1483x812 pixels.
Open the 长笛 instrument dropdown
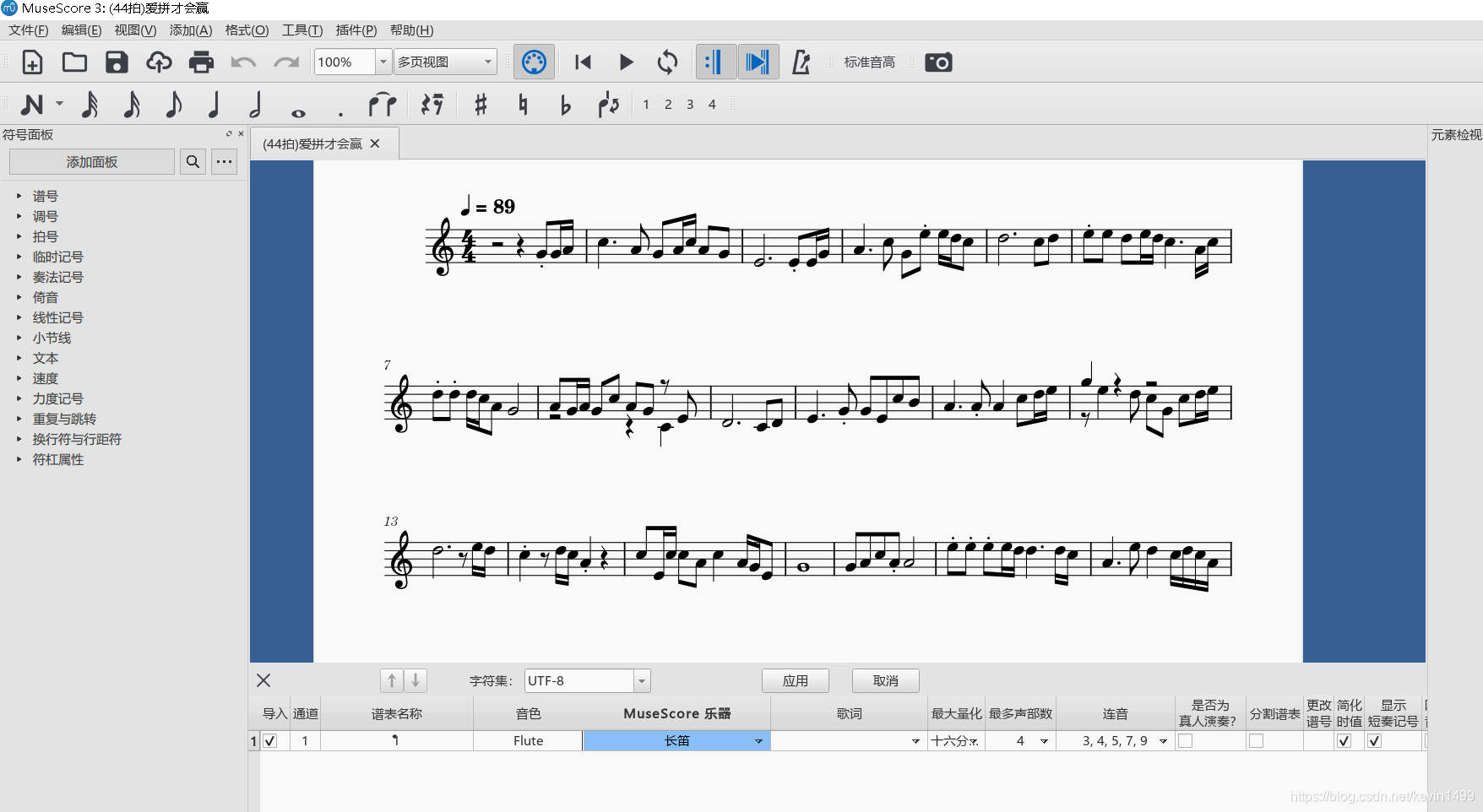pyautogui.click(x=758, y=741)
